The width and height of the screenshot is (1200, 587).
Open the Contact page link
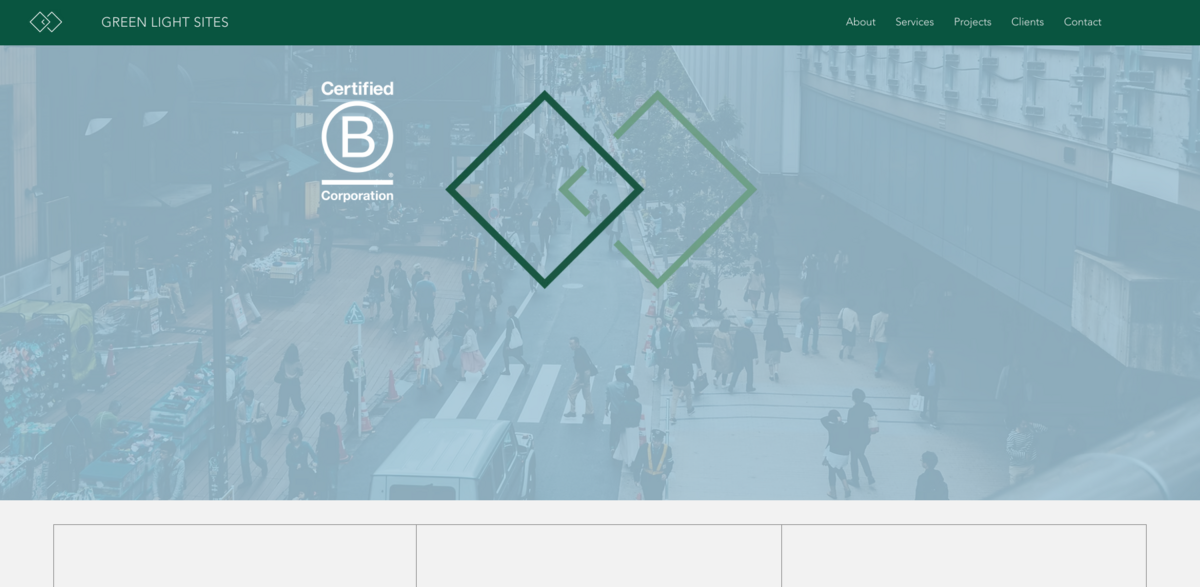(x=1082, y=22)
